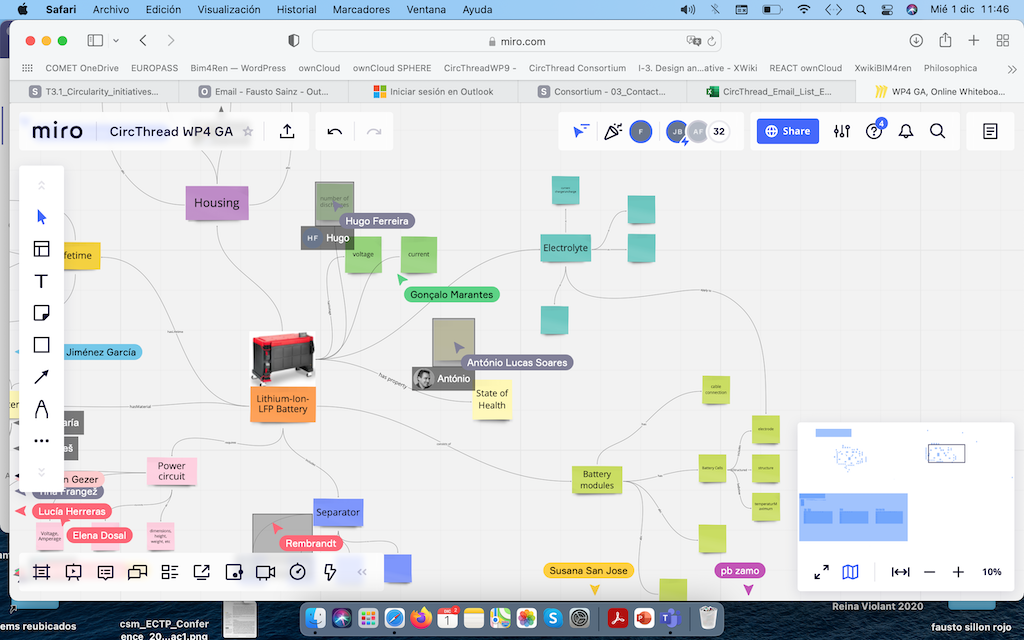Star the CircThread WP4 GA board
Image resolution: width=1024 pixels, height=640 pixels.
(x=248, y=131)
